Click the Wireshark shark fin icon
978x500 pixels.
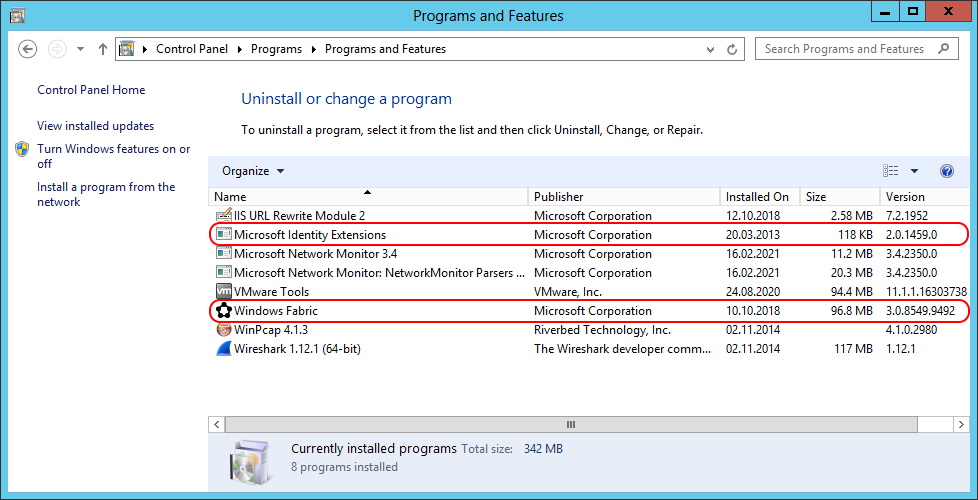223,349
